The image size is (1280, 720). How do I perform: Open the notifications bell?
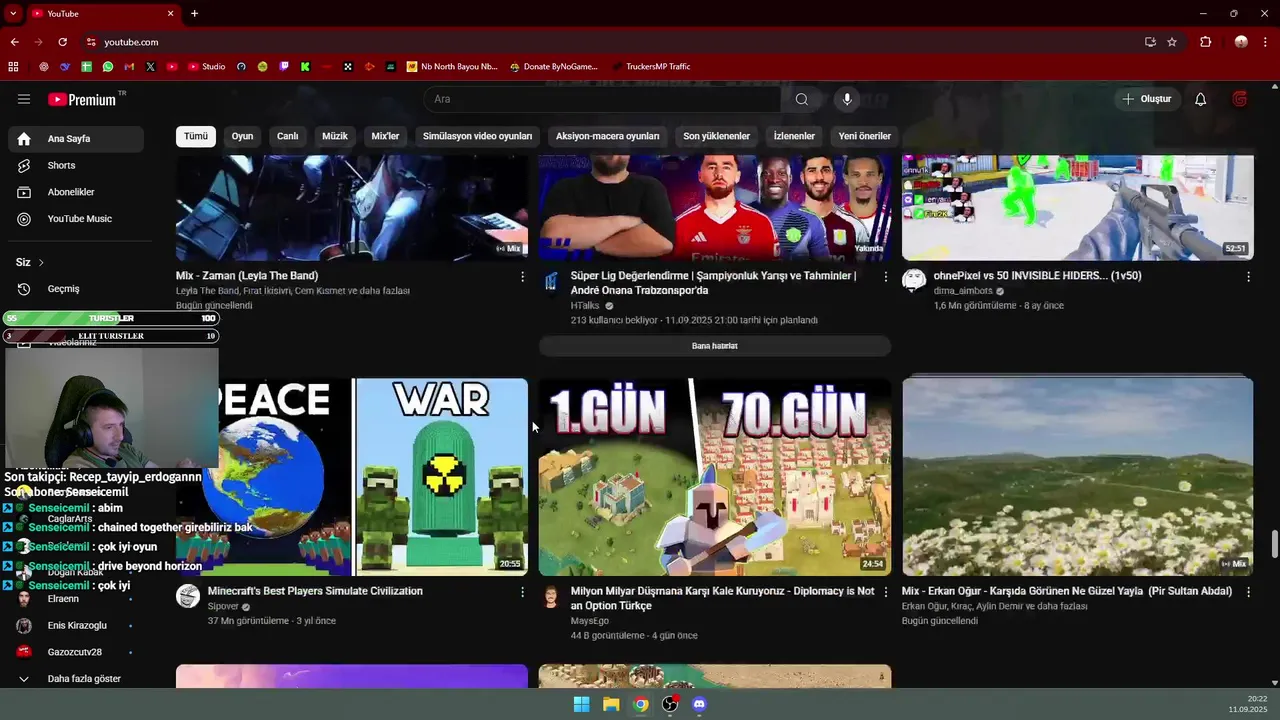click(1200, 99)
